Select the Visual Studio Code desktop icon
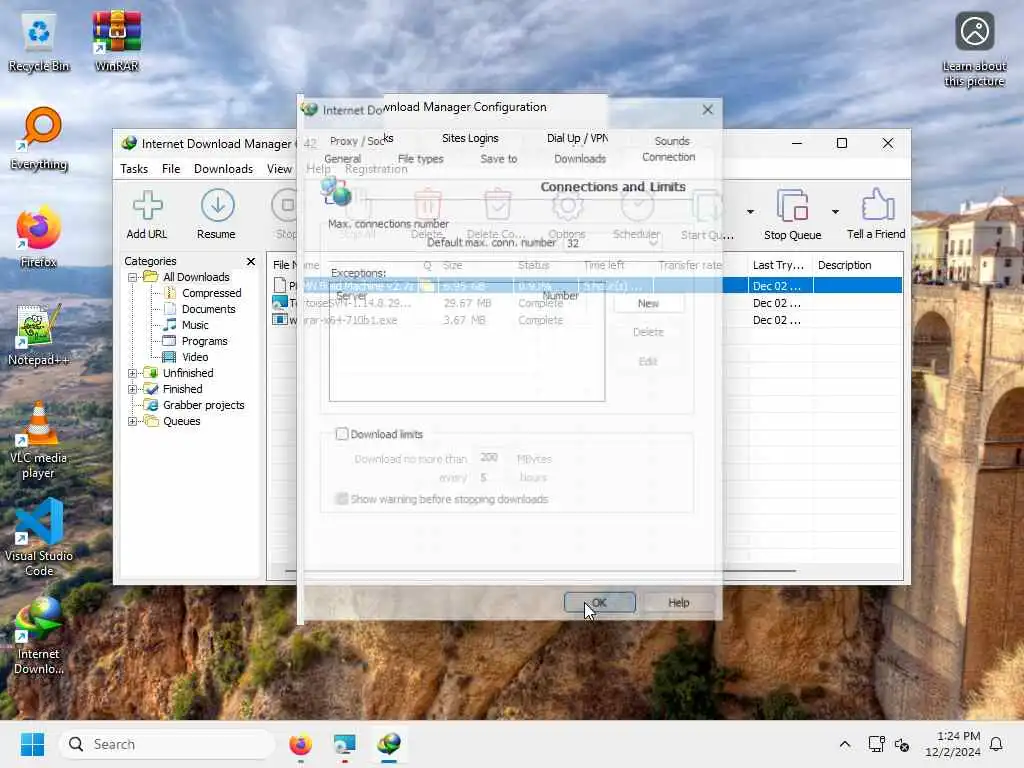Viewport: 1024px width, 768px height. coord(39,538)
